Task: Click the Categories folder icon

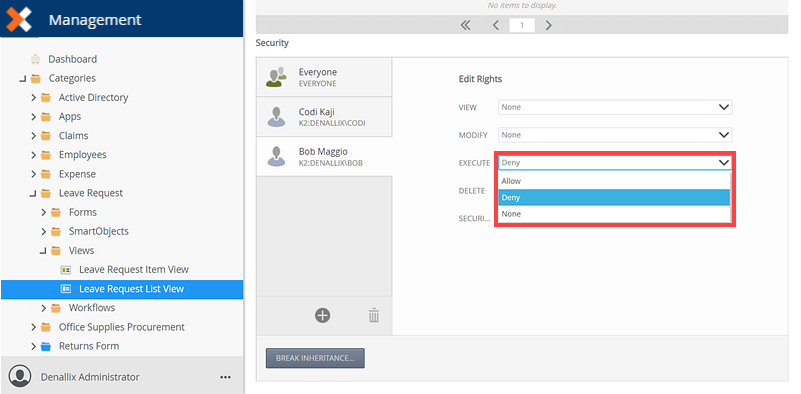Action: point(35,79)
